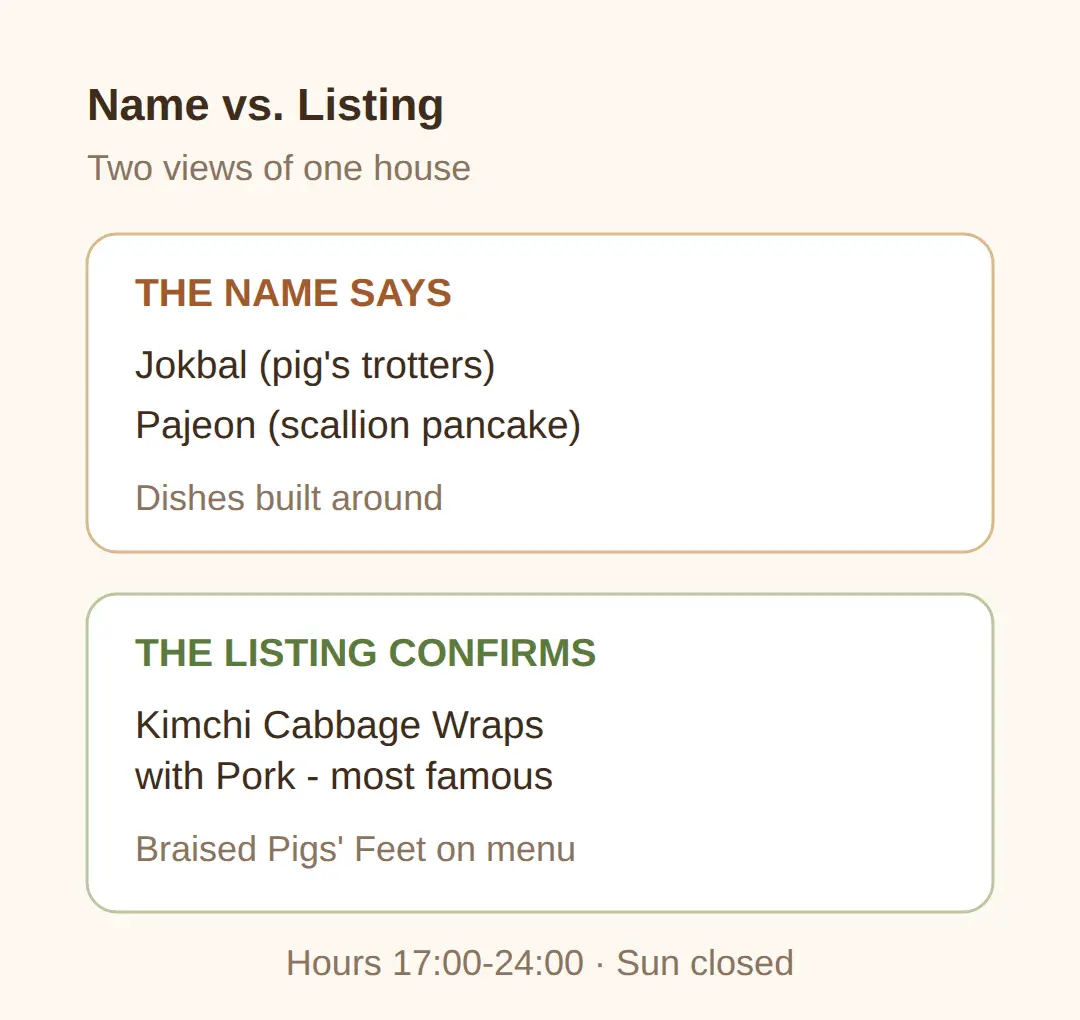Screen dimensions: 1080x1020
Task: Click the "(pig's trotters)" translation text
Action: tap(377, 366)
